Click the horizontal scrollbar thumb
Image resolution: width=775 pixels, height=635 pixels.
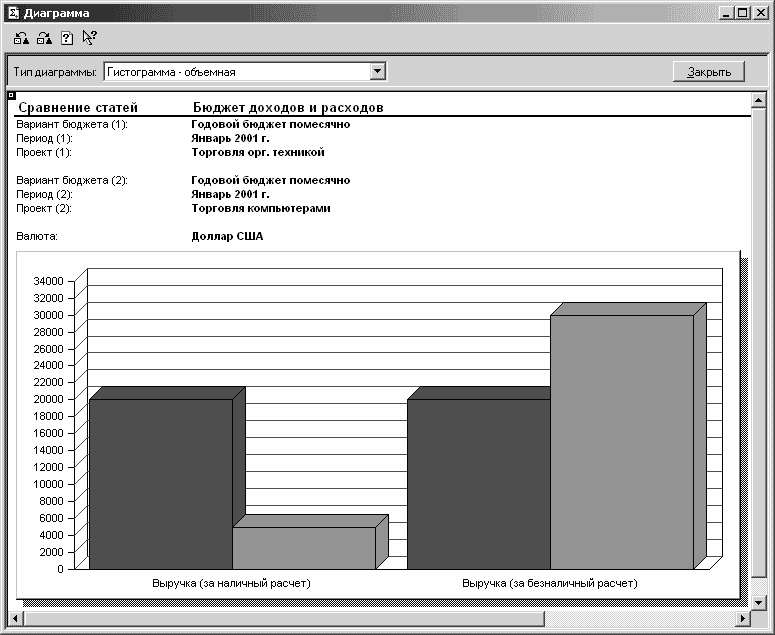(283, 618)
